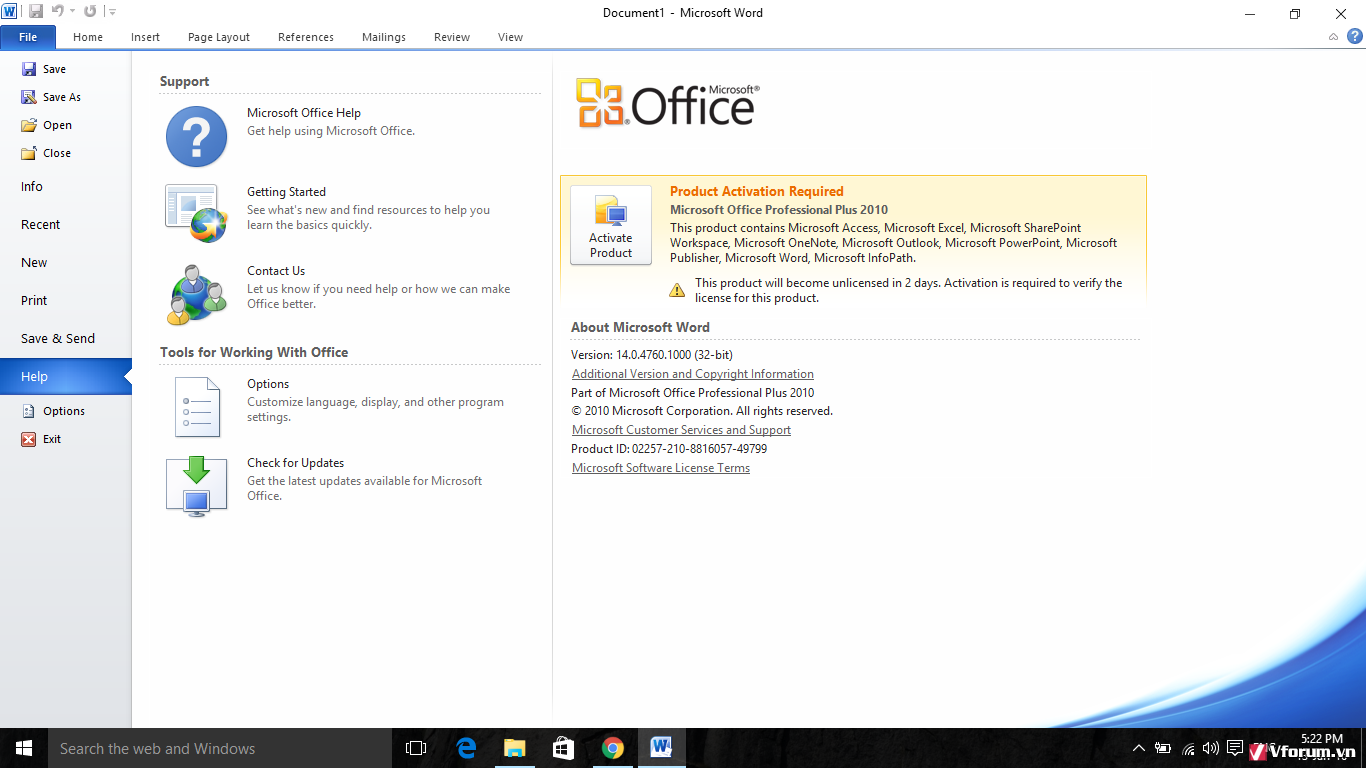
Task: Click the Microsoft Office Help question mark icon
Action: point(196,136)
